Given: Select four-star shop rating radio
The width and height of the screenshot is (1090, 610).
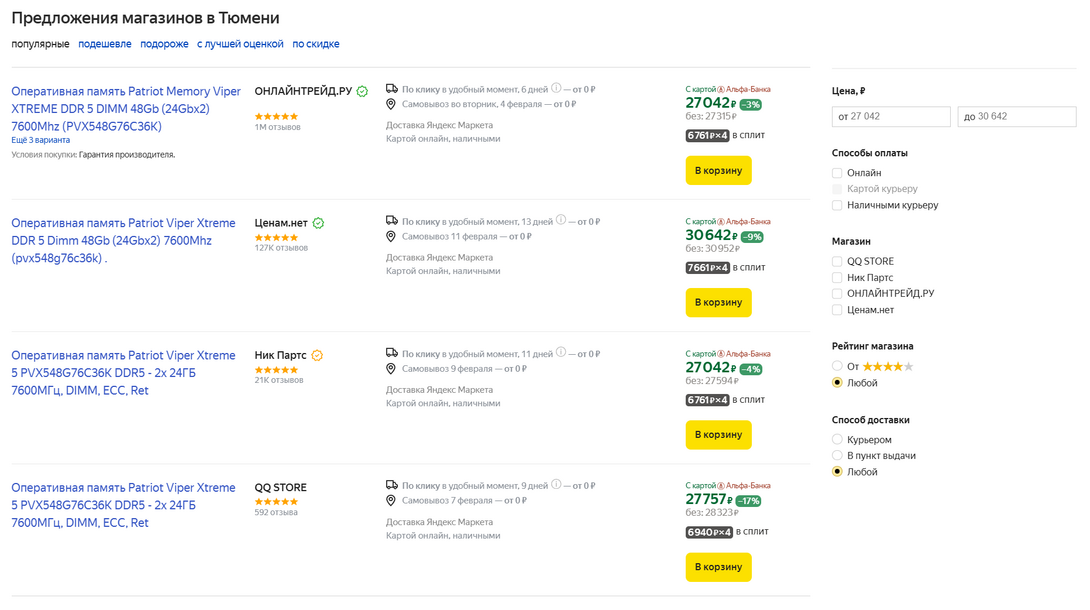Looking at the screenshot, I should click(837, 366).
